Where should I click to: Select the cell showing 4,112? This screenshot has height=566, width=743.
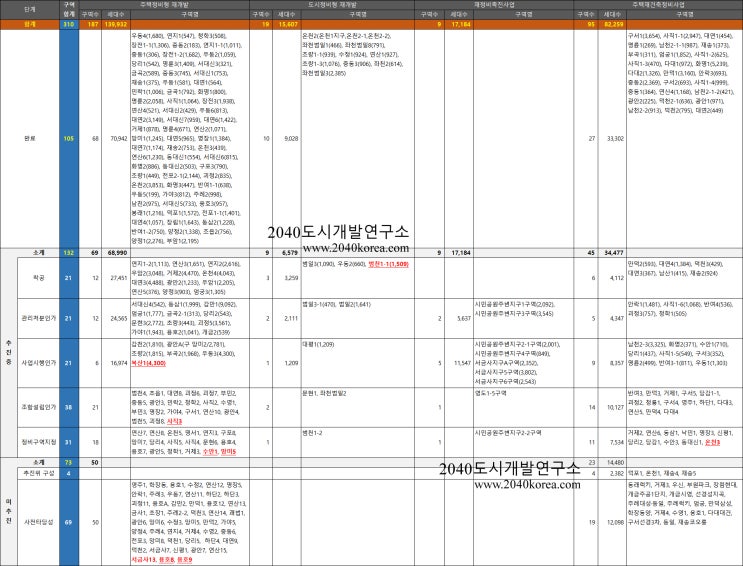click(612, 278)
